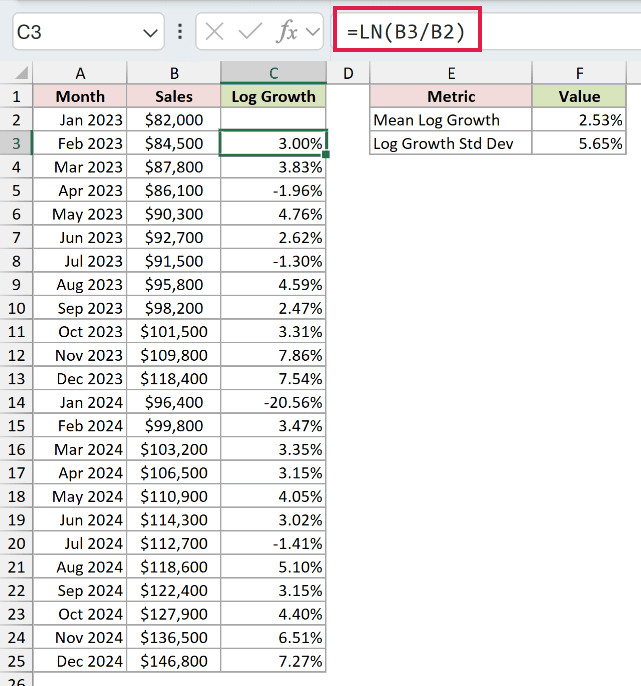Select row 25 header
The height and width of the screenshot is (686, 641).
(x=16, y=661)
